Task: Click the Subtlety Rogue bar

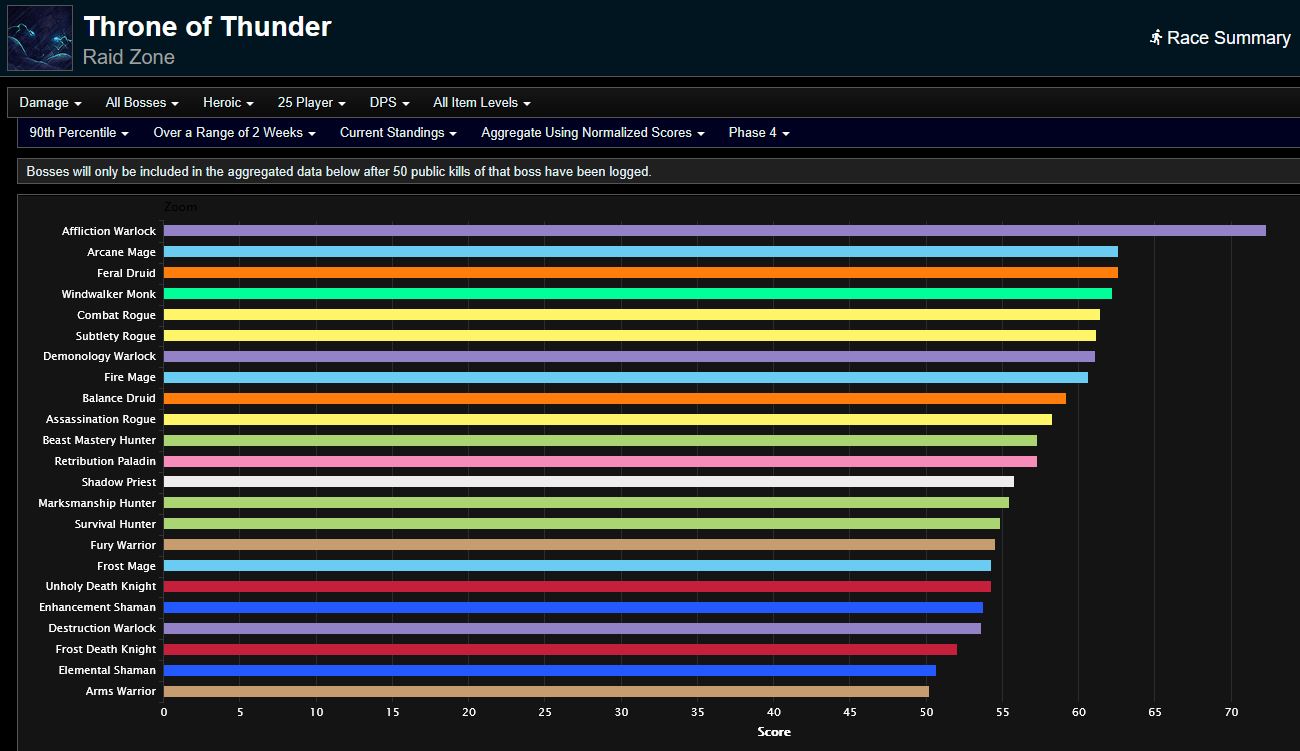Action: pyautogui.click(x=629, y=336)
